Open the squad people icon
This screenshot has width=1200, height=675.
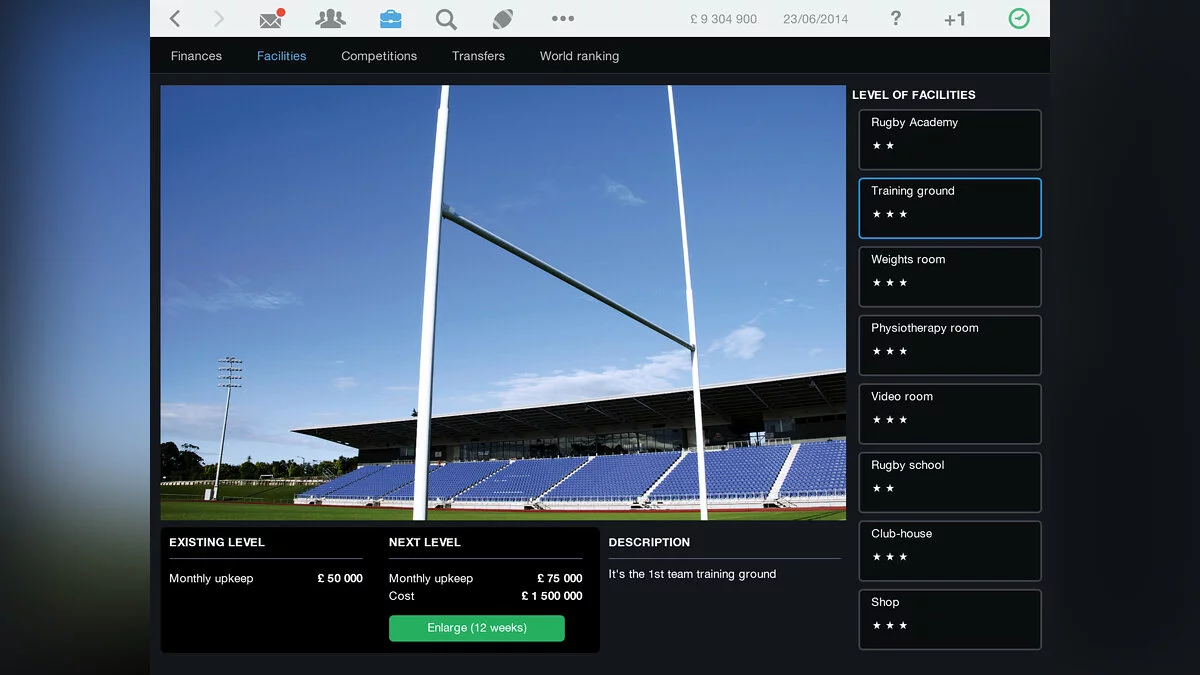pos(330,18)
